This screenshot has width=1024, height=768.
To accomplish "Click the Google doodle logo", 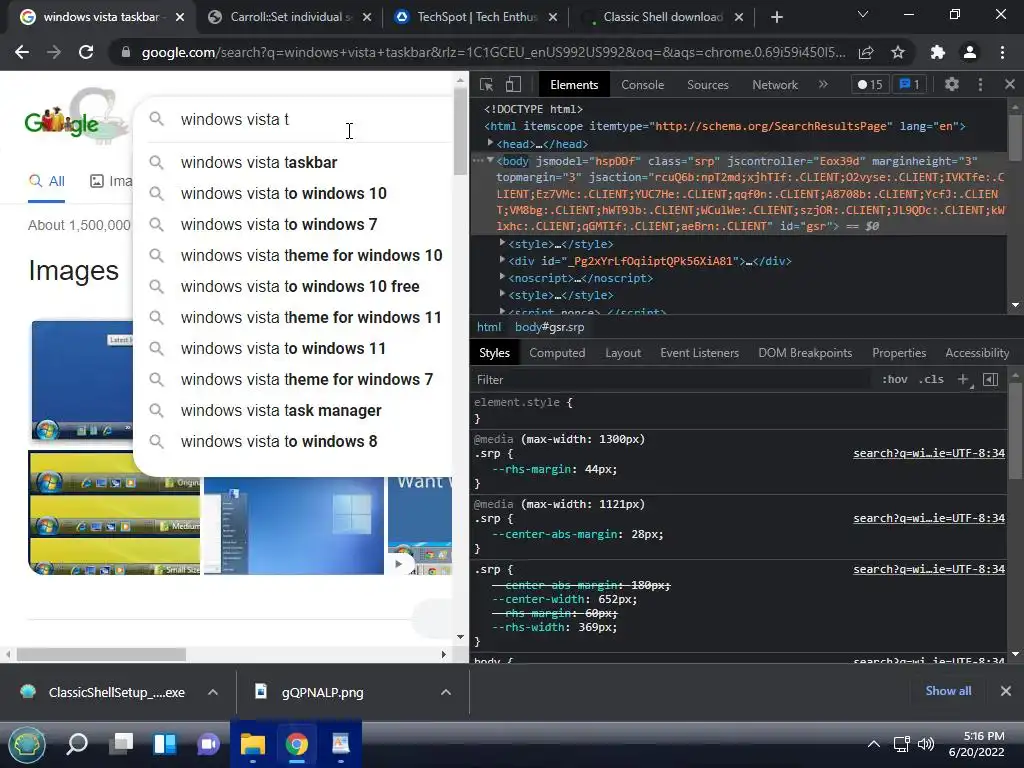I will (x=74, y=118).
